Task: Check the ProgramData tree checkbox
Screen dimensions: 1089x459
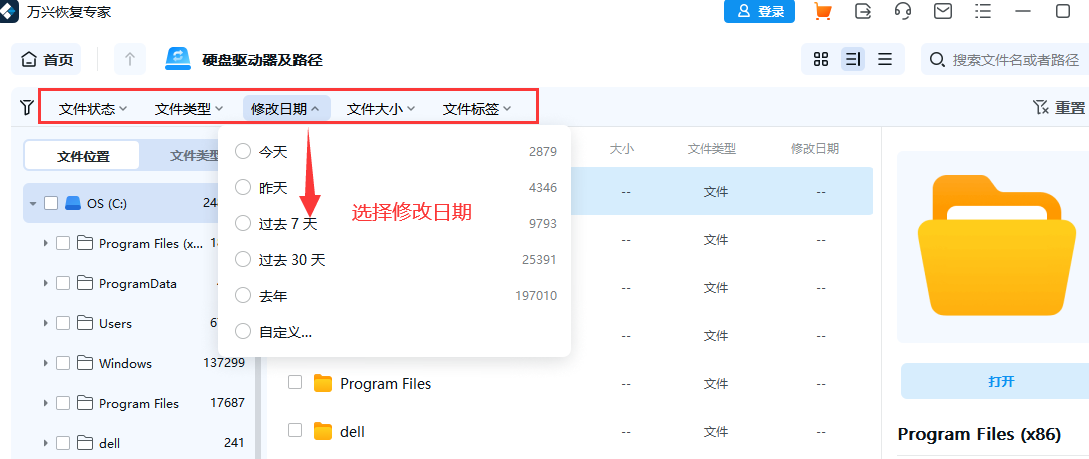Action: 63,283
